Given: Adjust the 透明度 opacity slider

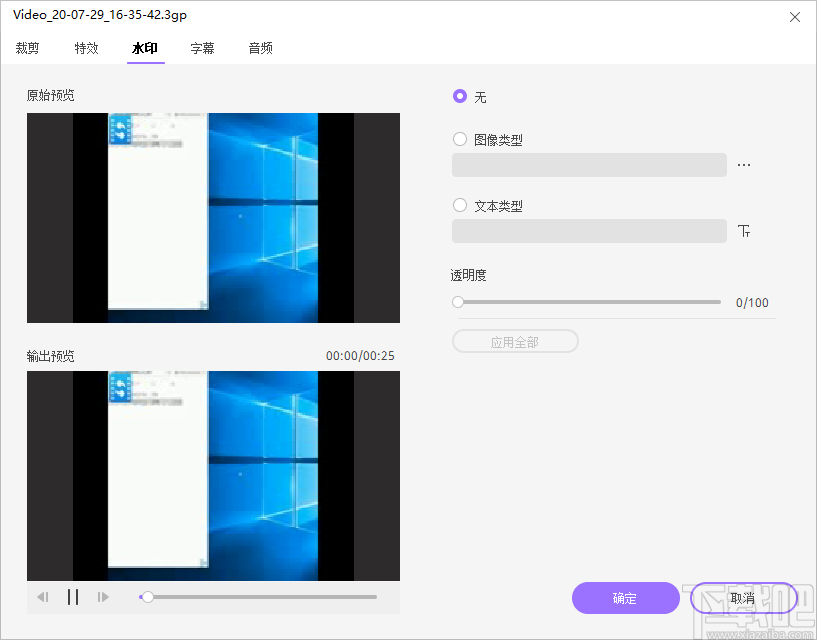Looking at the screenshot, I should click(457, 301).
